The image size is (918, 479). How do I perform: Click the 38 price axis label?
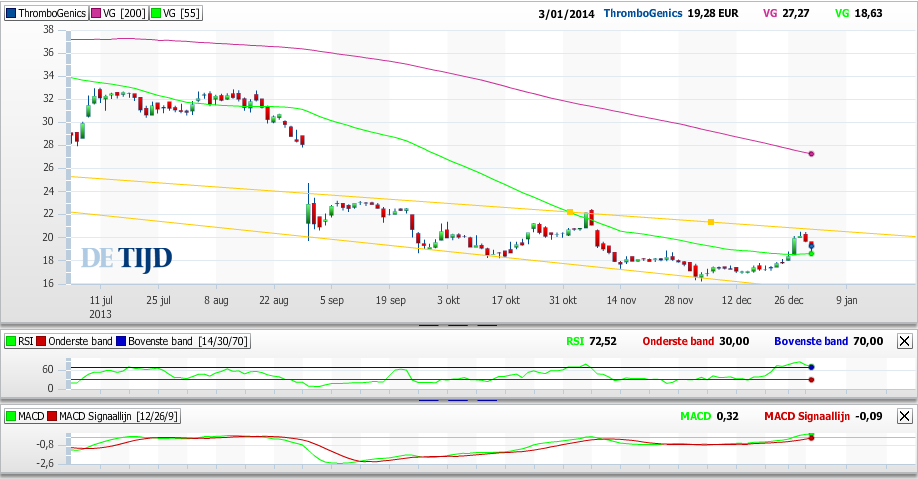point(48,29)
